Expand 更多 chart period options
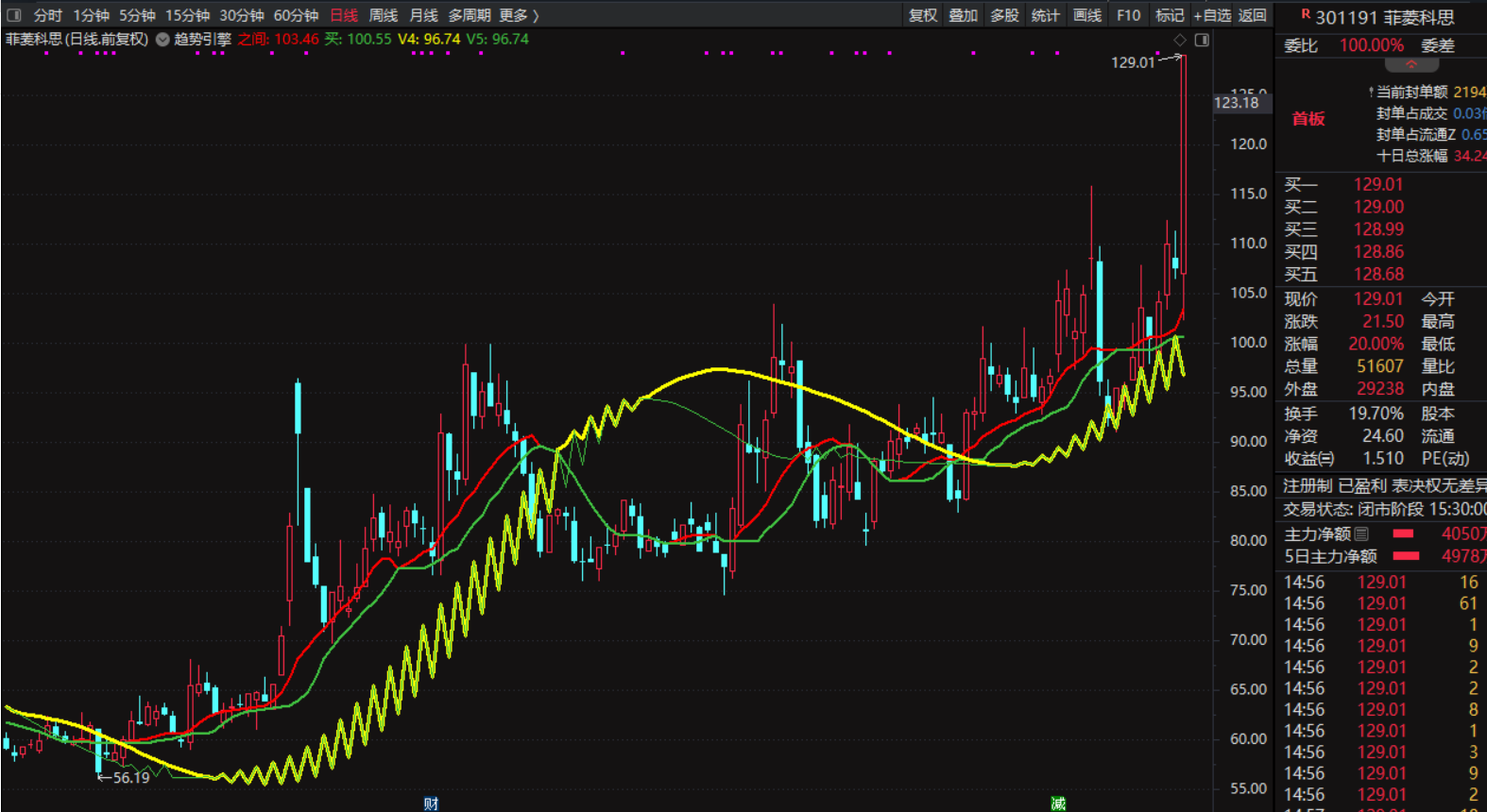 (519, 15)
